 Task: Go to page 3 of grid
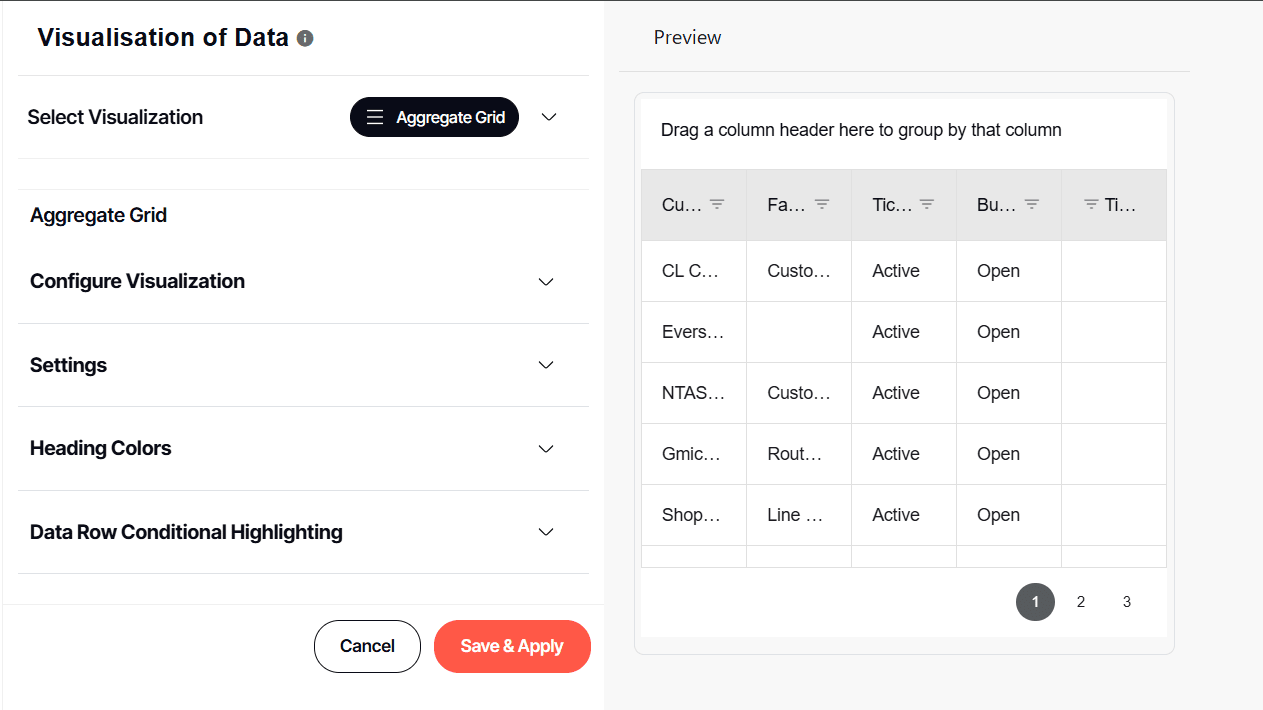pyautogui.click(x=1127, y=602)
